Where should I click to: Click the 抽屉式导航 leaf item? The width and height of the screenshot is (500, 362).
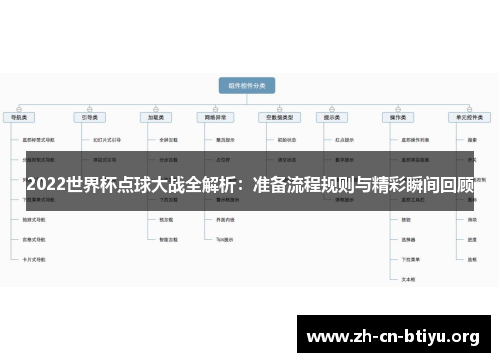click(34, 220)
